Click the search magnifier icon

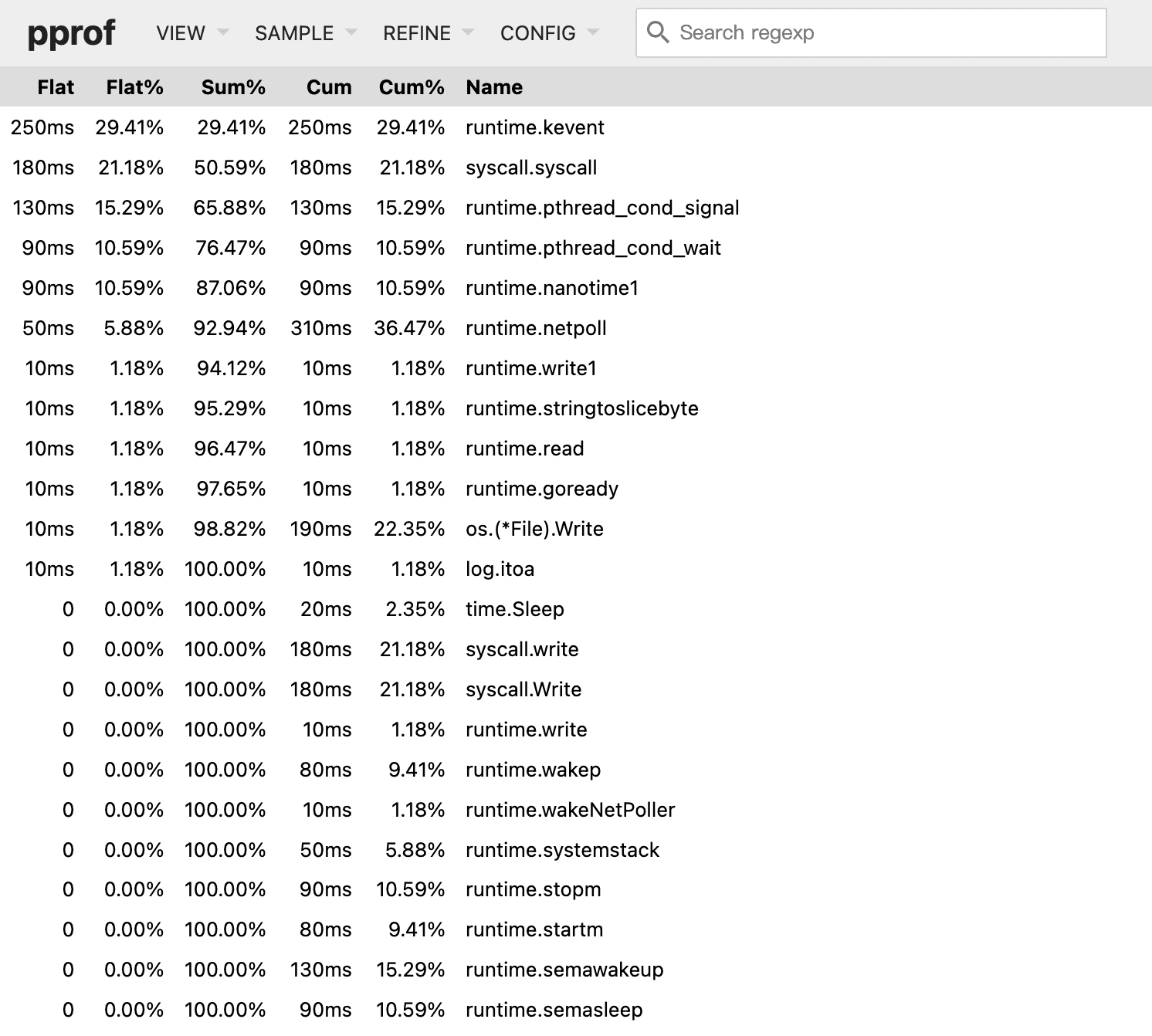coord(659,32)
